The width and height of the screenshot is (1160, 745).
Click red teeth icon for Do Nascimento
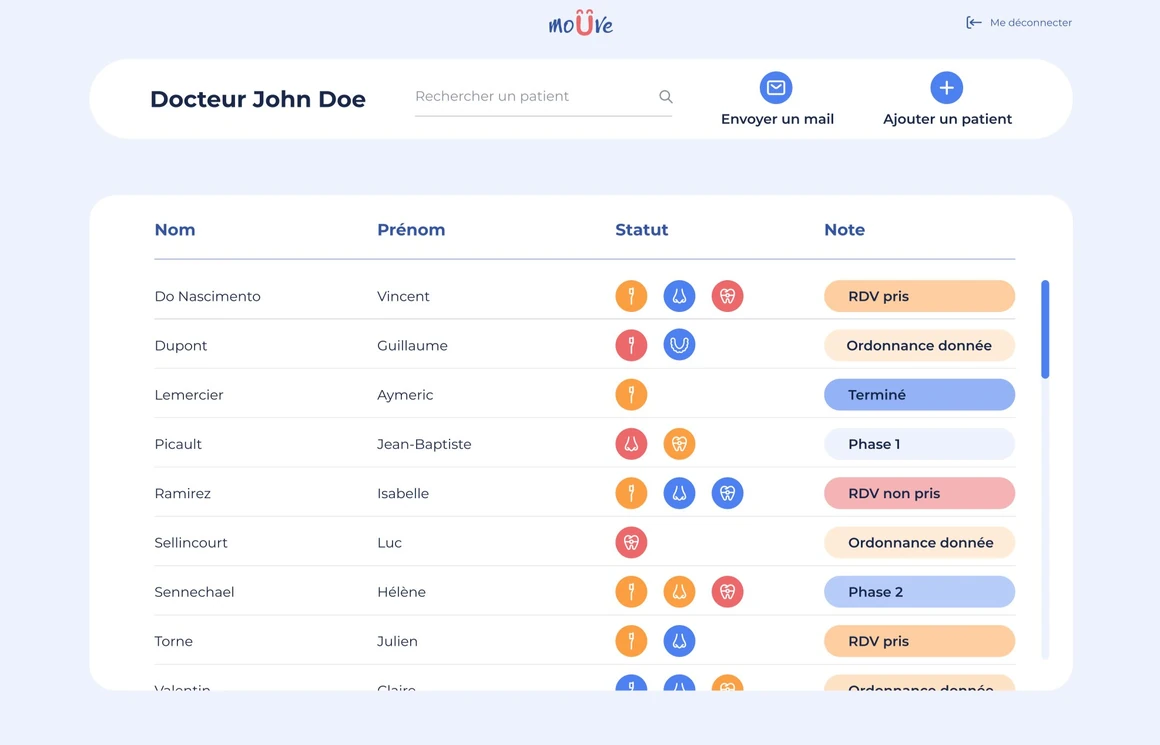click(x=727, y=296)
